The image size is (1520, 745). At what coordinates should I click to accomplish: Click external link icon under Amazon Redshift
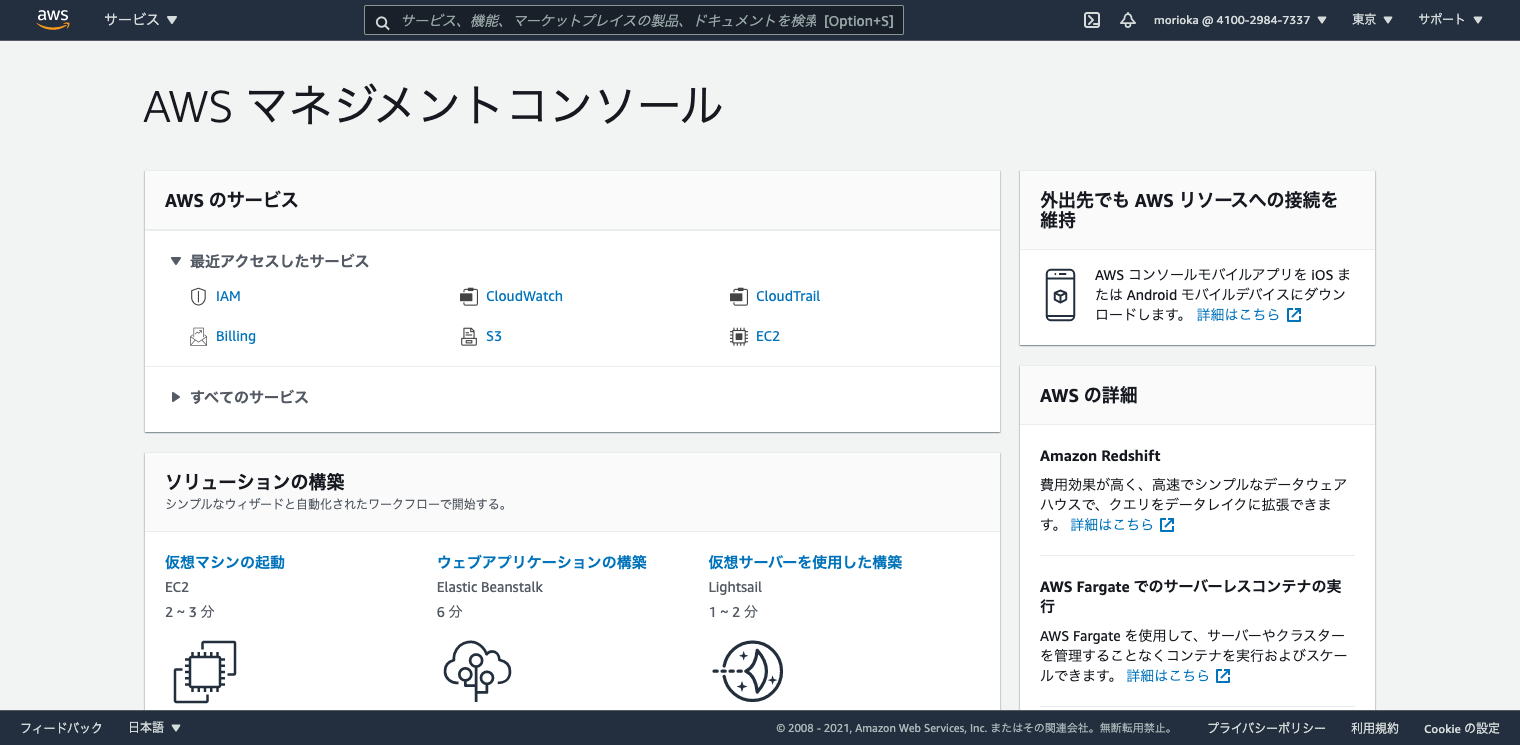pyautogui.click(x=1167, y=525)
